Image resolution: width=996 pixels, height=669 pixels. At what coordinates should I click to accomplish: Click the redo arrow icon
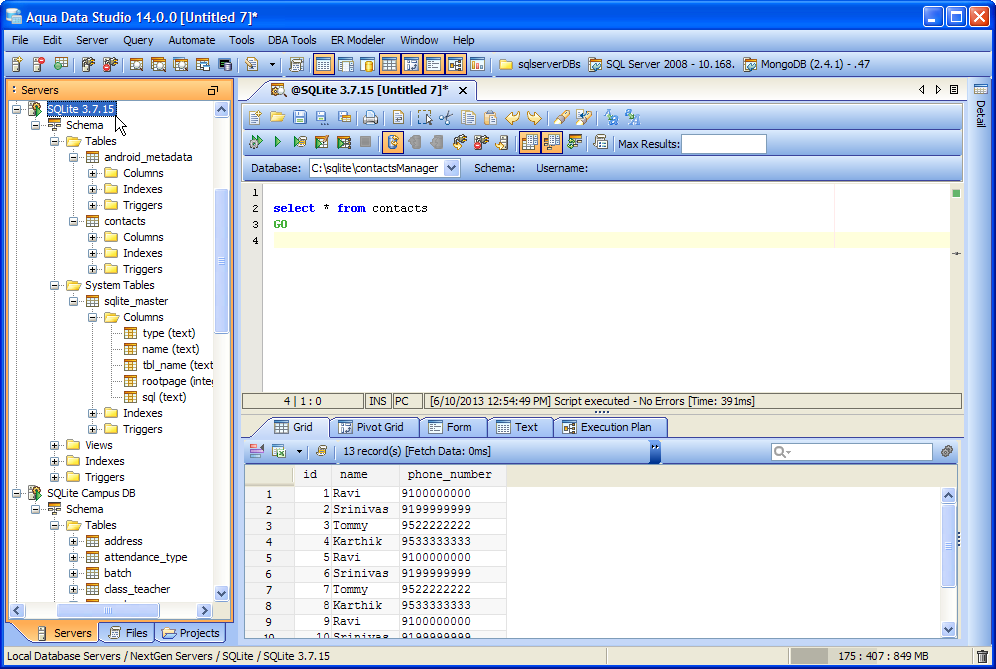pyautogui.click(x=534, y=118)
